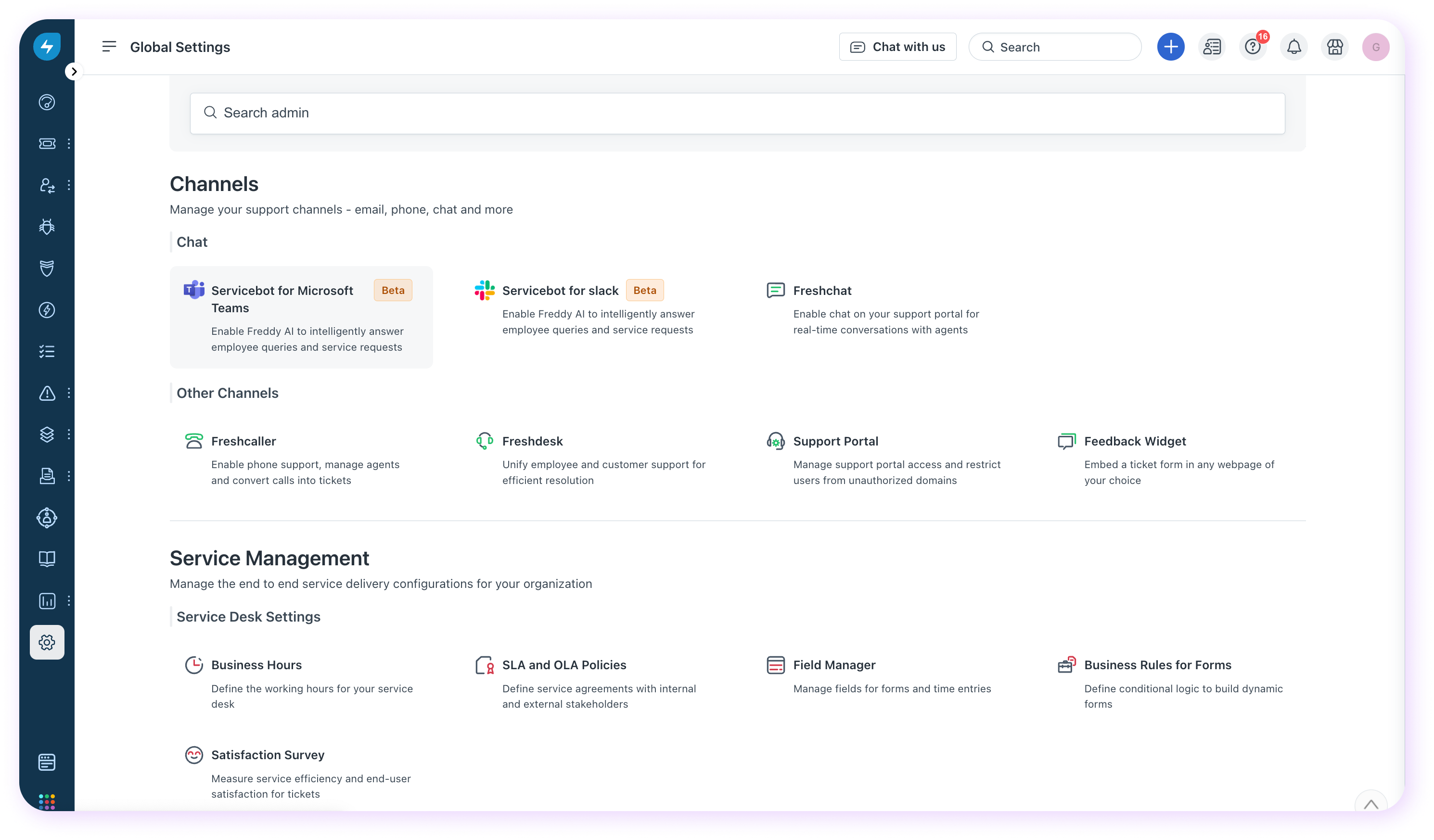Click the Search admin input field
The image size is (1434, 840).
pyautogui.click(x=737, y=113)
